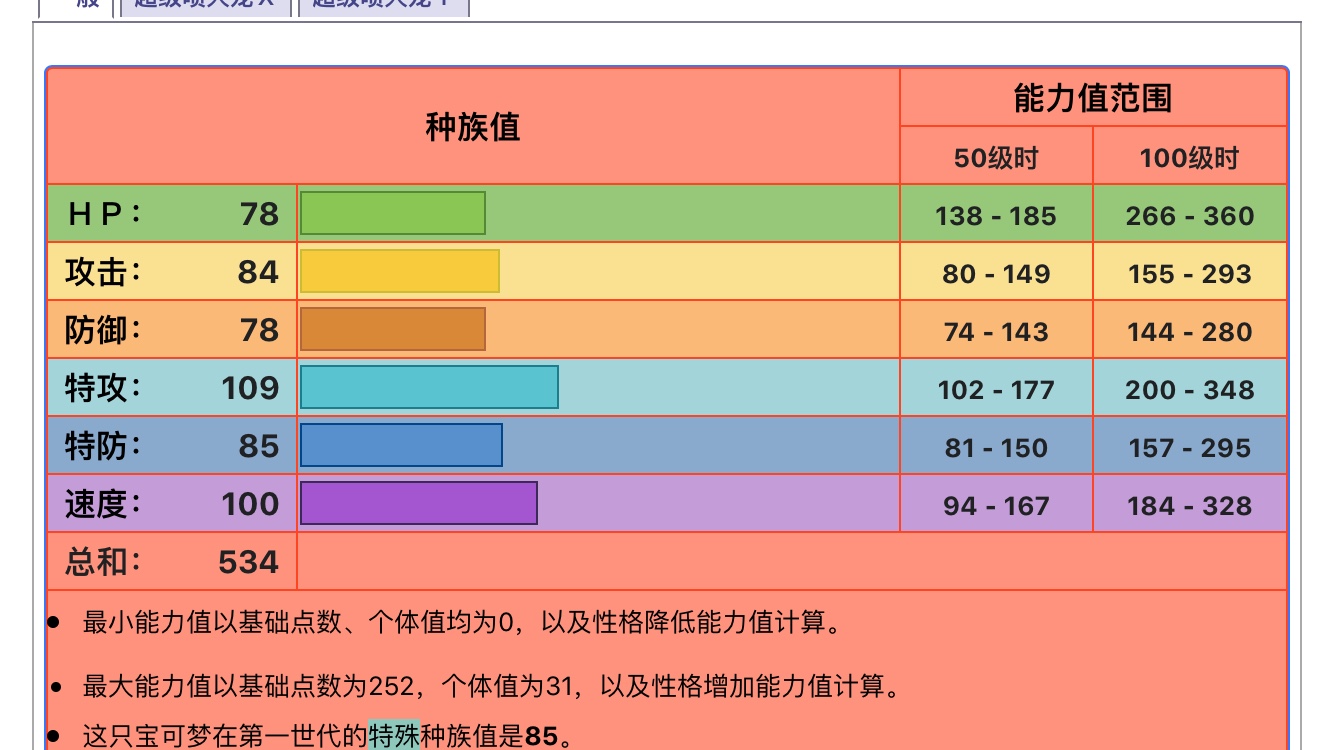This screenshot has width=1334, height=750.
Task: Click the 攻击 base value 84
Action: point(259,271)
